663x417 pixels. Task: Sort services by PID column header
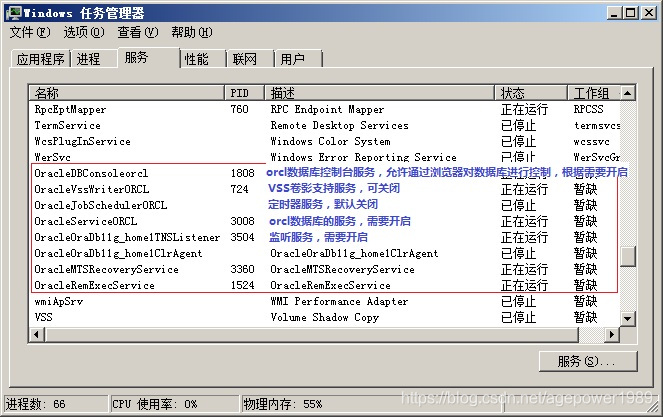pos(244,93)
